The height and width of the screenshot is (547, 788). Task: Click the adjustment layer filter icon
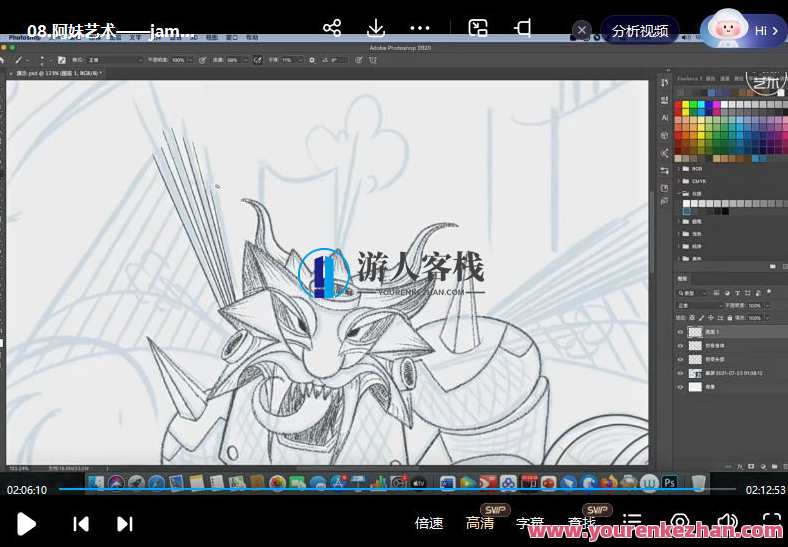727,293
